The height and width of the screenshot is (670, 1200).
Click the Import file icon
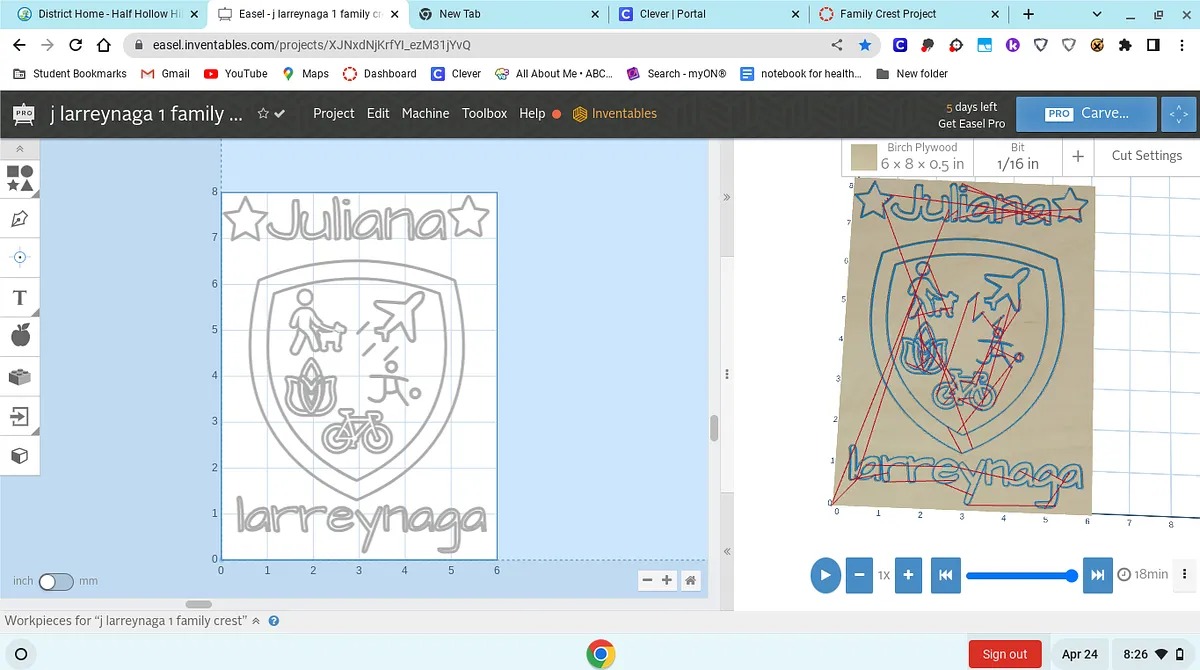[20, 415]
